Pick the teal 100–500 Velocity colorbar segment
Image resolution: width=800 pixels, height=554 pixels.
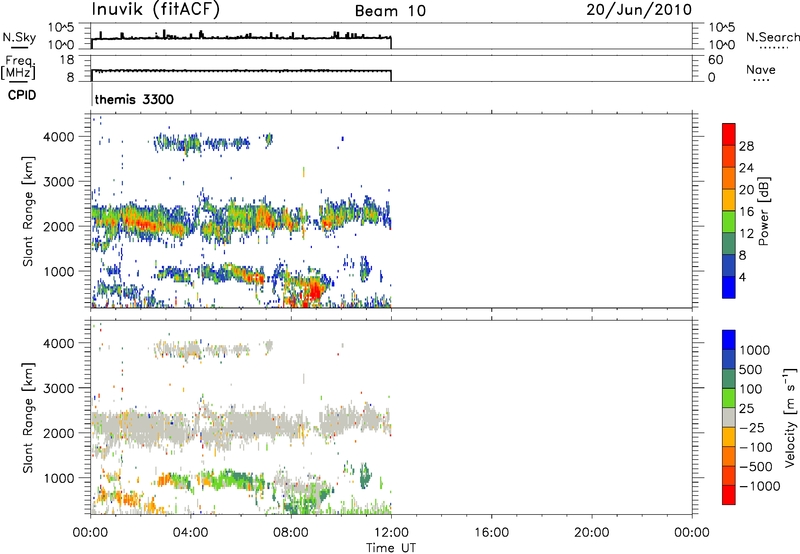[729, 379]
